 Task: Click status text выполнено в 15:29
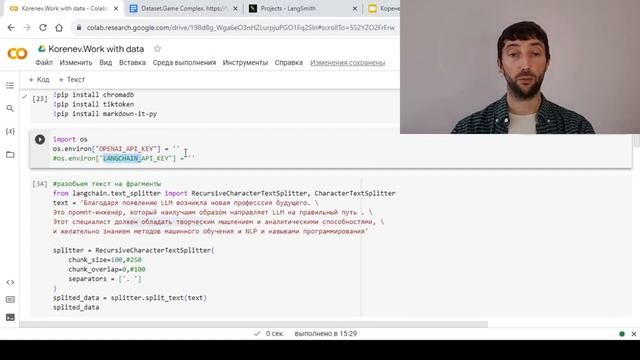[326, 333]
